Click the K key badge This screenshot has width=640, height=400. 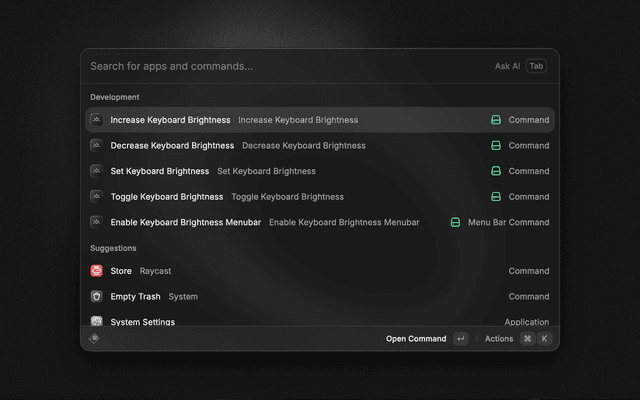[x=544, y=339]
